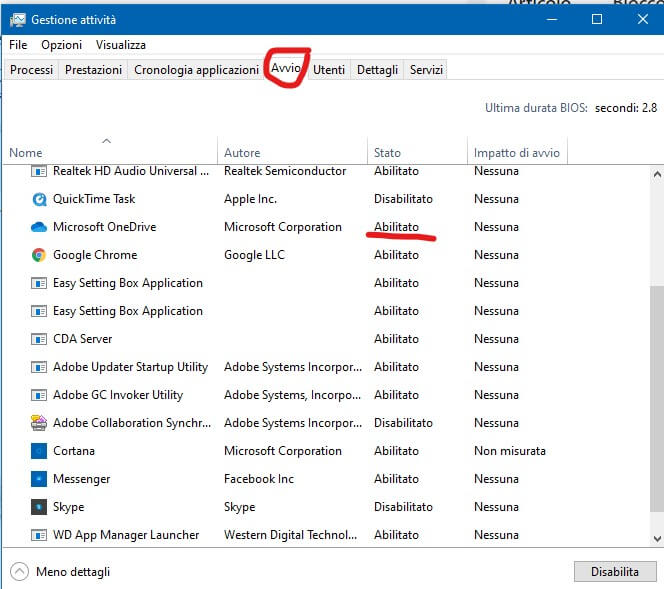
Task: Sort list by Stato column header
Action: (387, 153)
